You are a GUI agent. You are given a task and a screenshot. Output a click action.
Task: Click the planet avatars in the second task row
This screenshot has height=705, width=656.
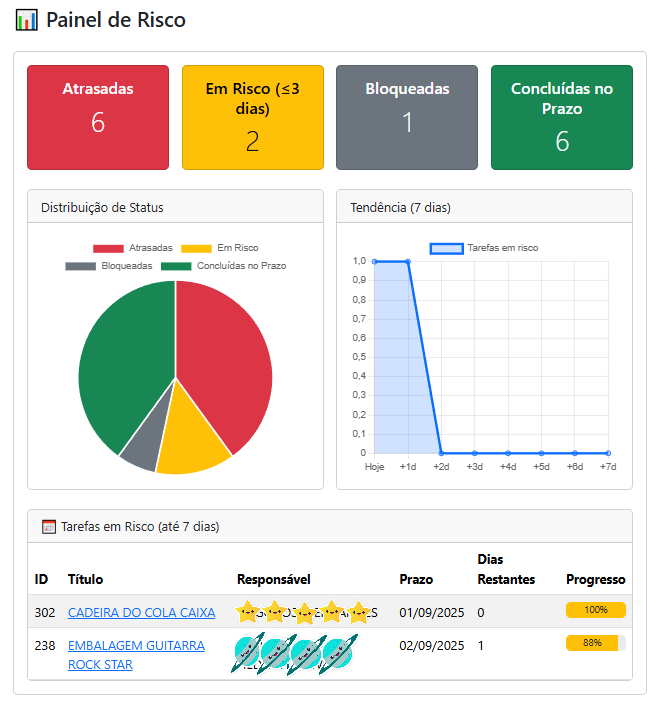[x=293, y=654]
